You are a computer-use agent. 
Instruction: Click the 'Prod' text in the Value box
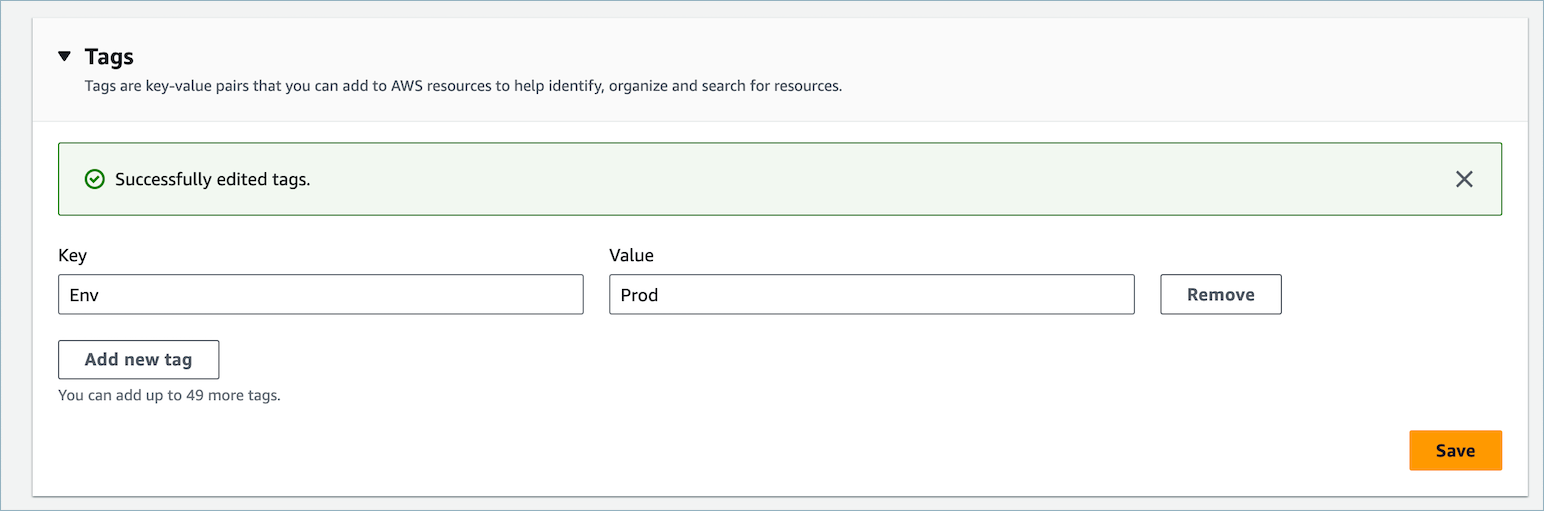[639, 295]
